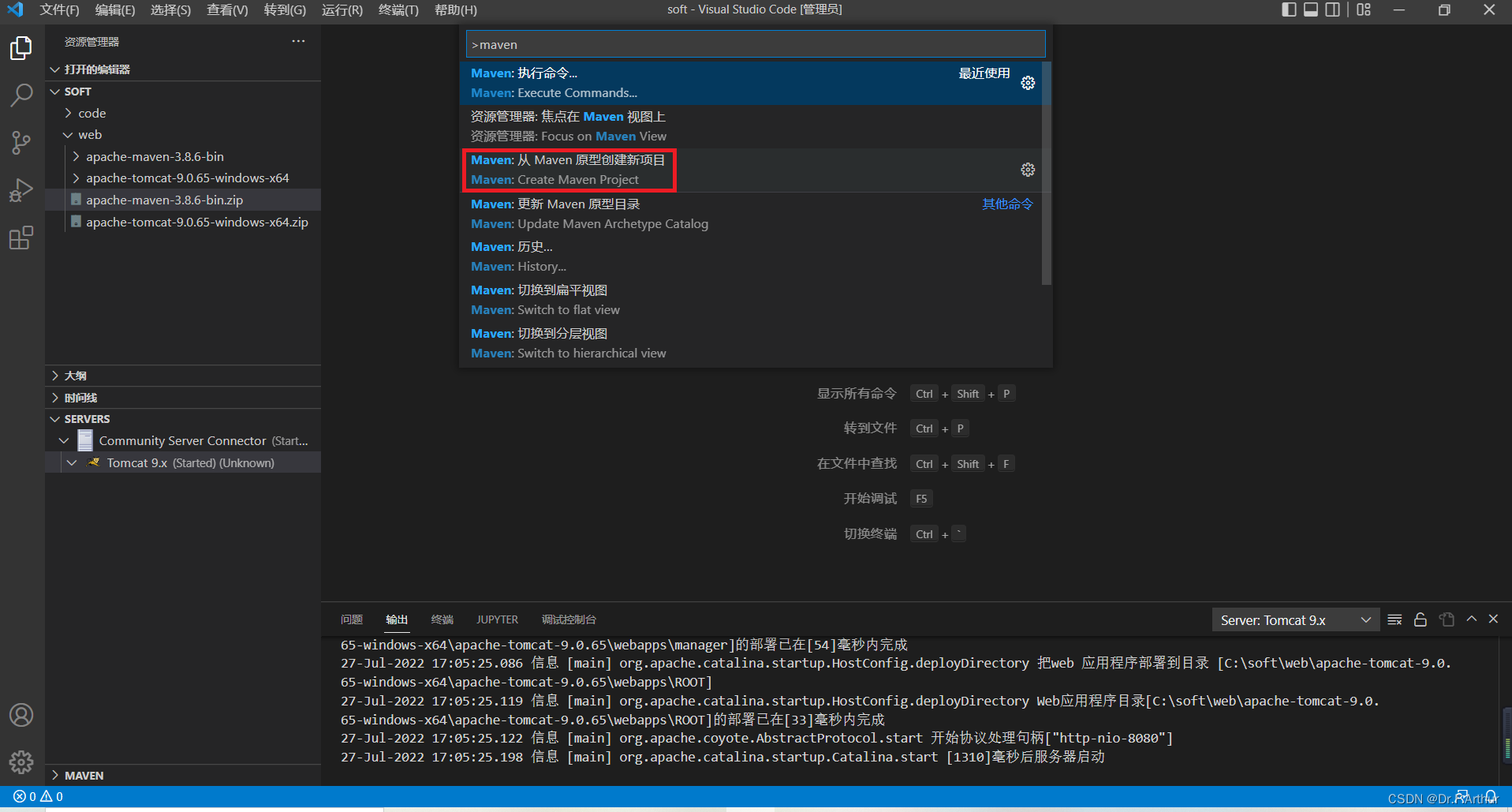Select Maven: History command
The image size is (1512, 812).
751,256
